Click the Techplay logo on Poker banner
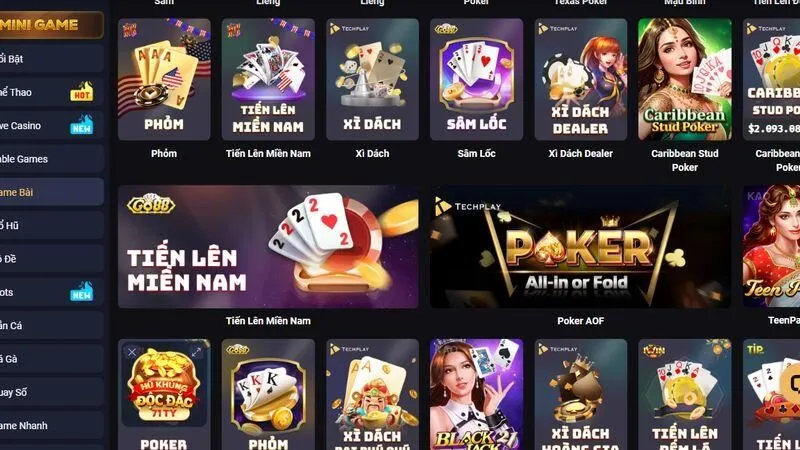The width and height of the screenshot is (800, 450). click(468, 206)
